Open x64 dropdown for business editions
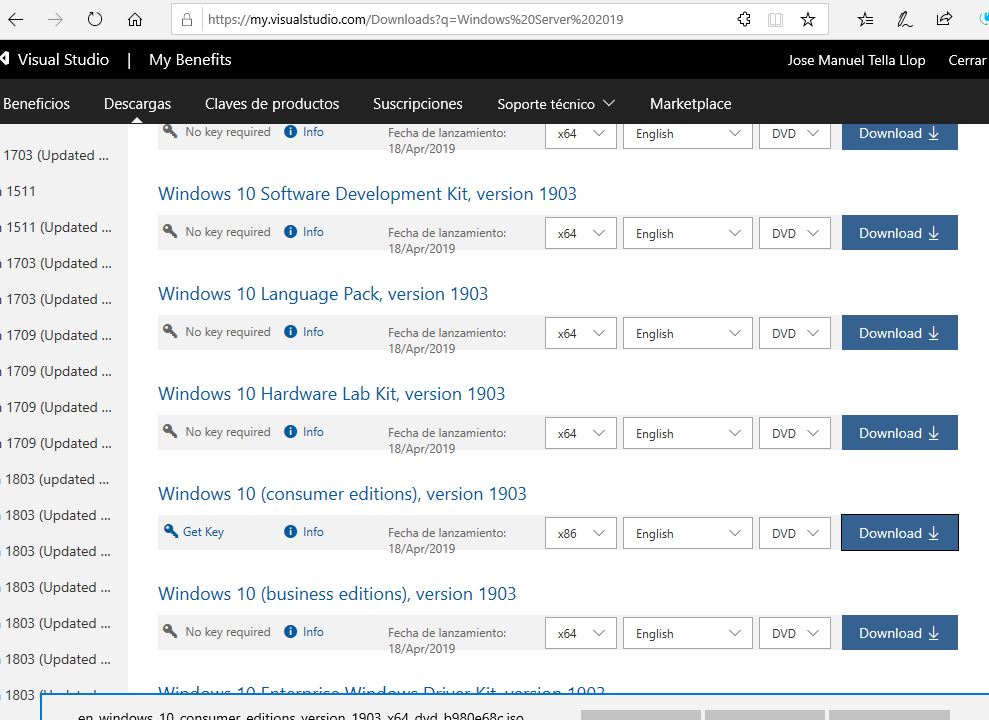This screenshot has height=720, width=989. click(580, 633)
